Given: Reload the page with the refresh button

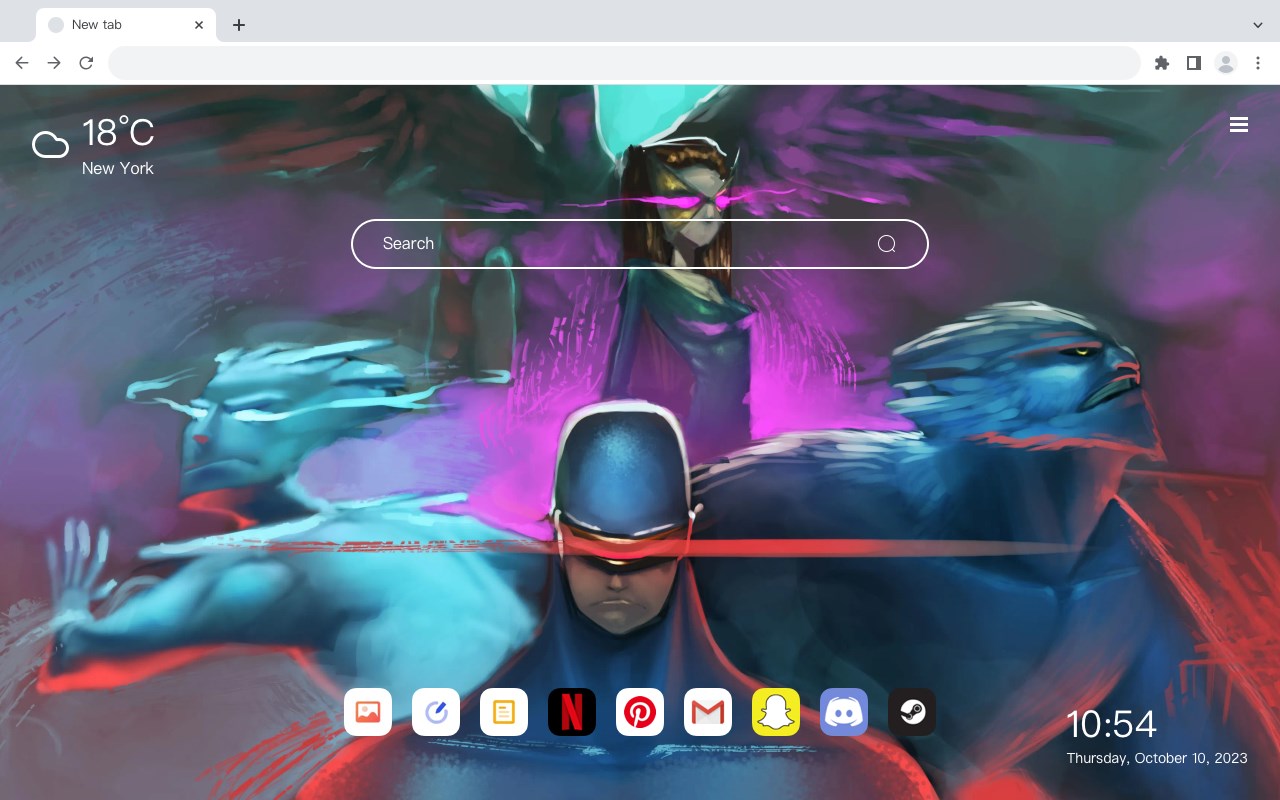Looking at the screenshot, I should click(86, 63).
